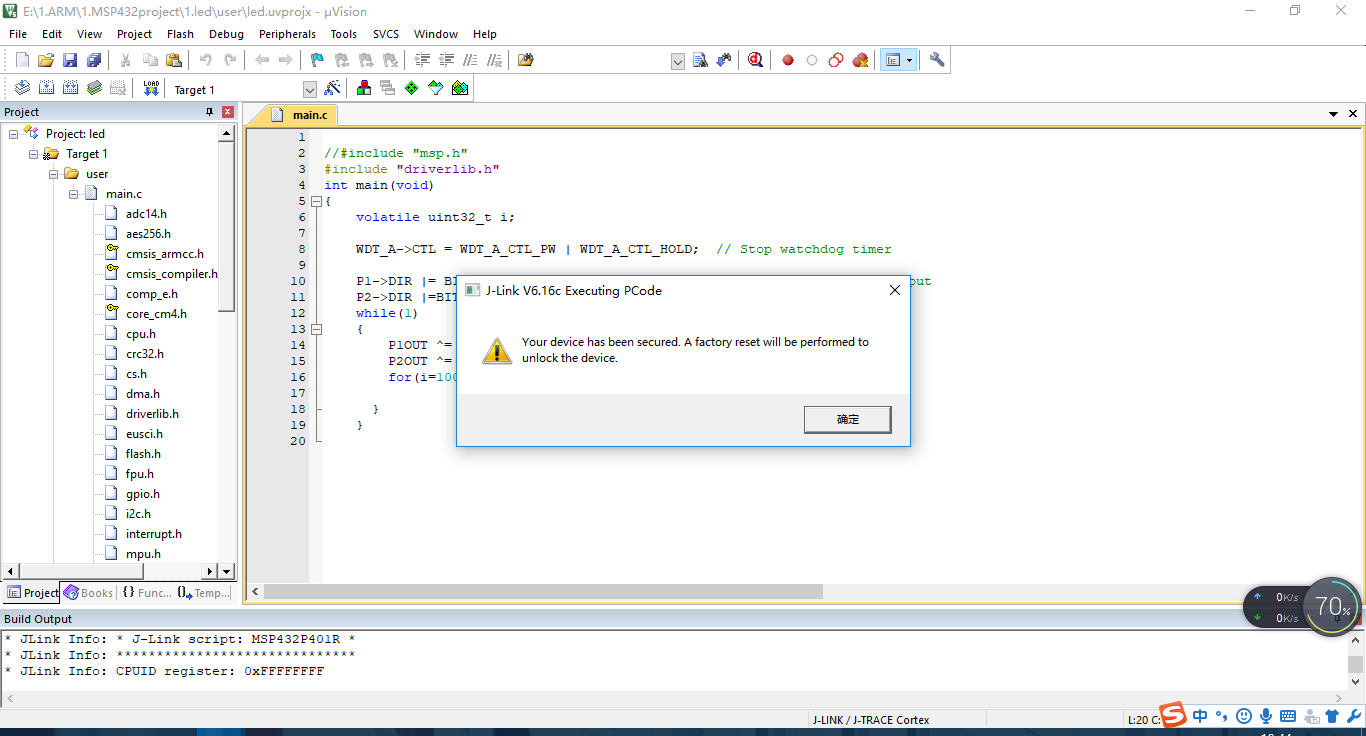The image size is (1366, 736).
Task: Click the 确定 button in J-Link dialog
Action: (847, 419)
